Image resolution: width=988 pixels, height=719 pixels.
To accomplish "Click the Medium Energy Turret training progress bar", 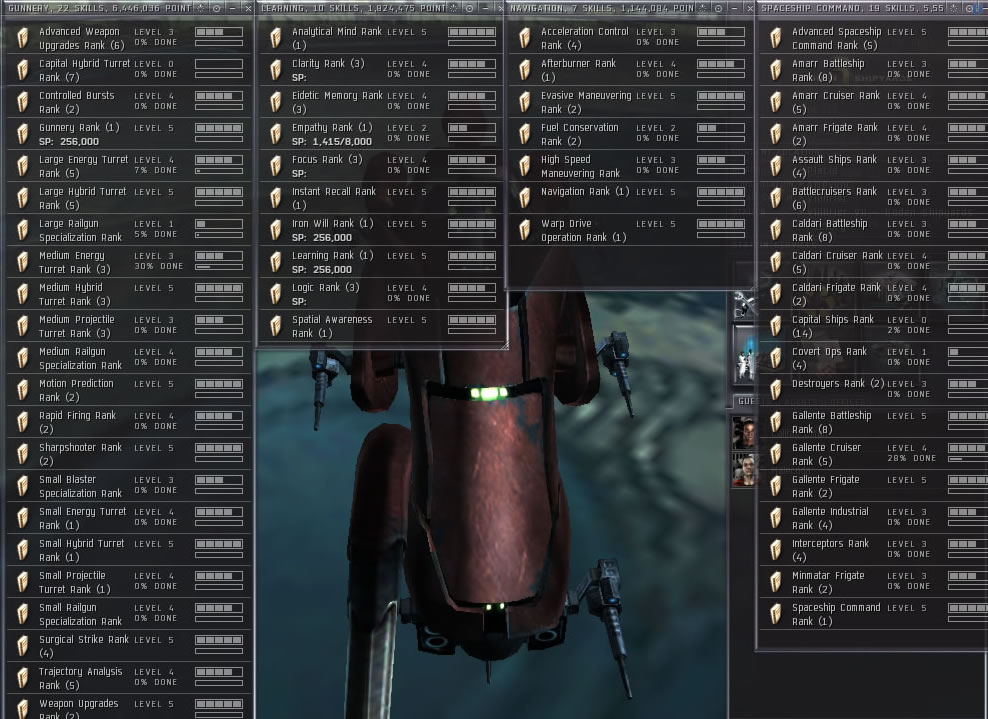I will click(219, 267).
